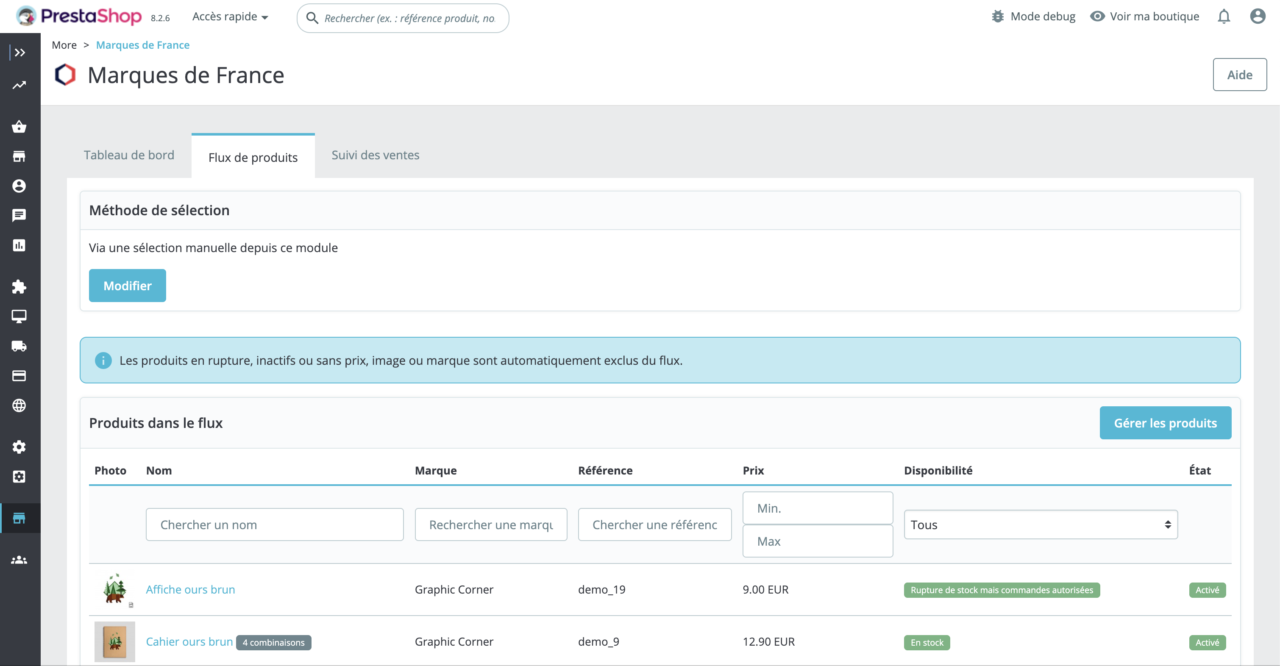
Task: Click the Activé badge for Affiche ours brun
Action: 1207,590
